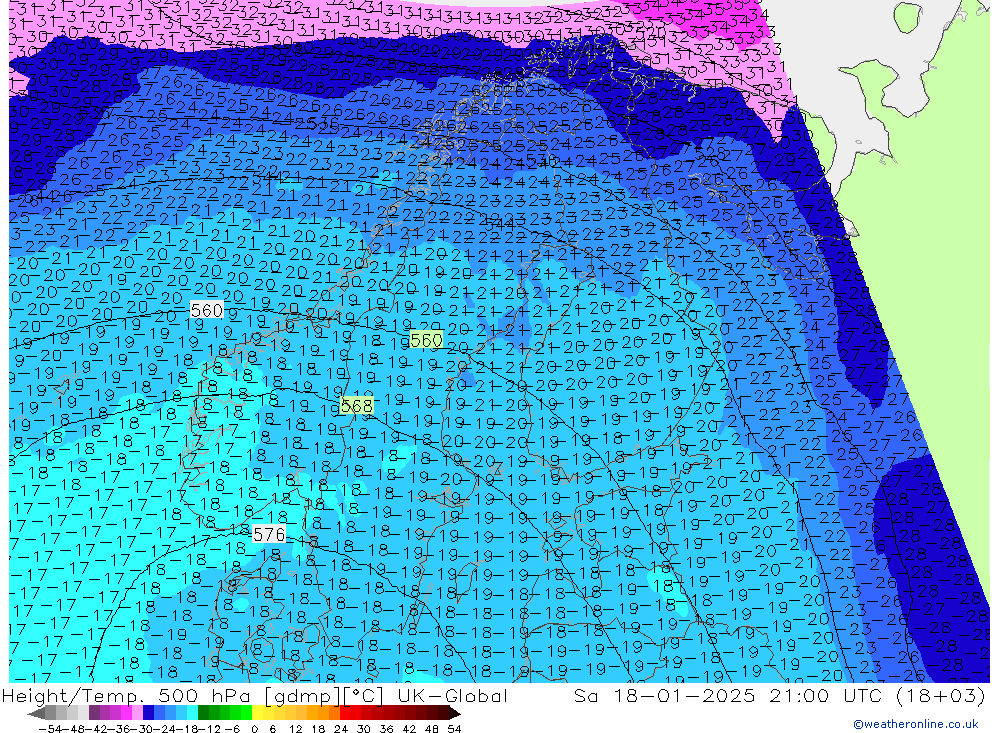
Task: Select the 576 height contour label
Action: (x=268, y=534)
